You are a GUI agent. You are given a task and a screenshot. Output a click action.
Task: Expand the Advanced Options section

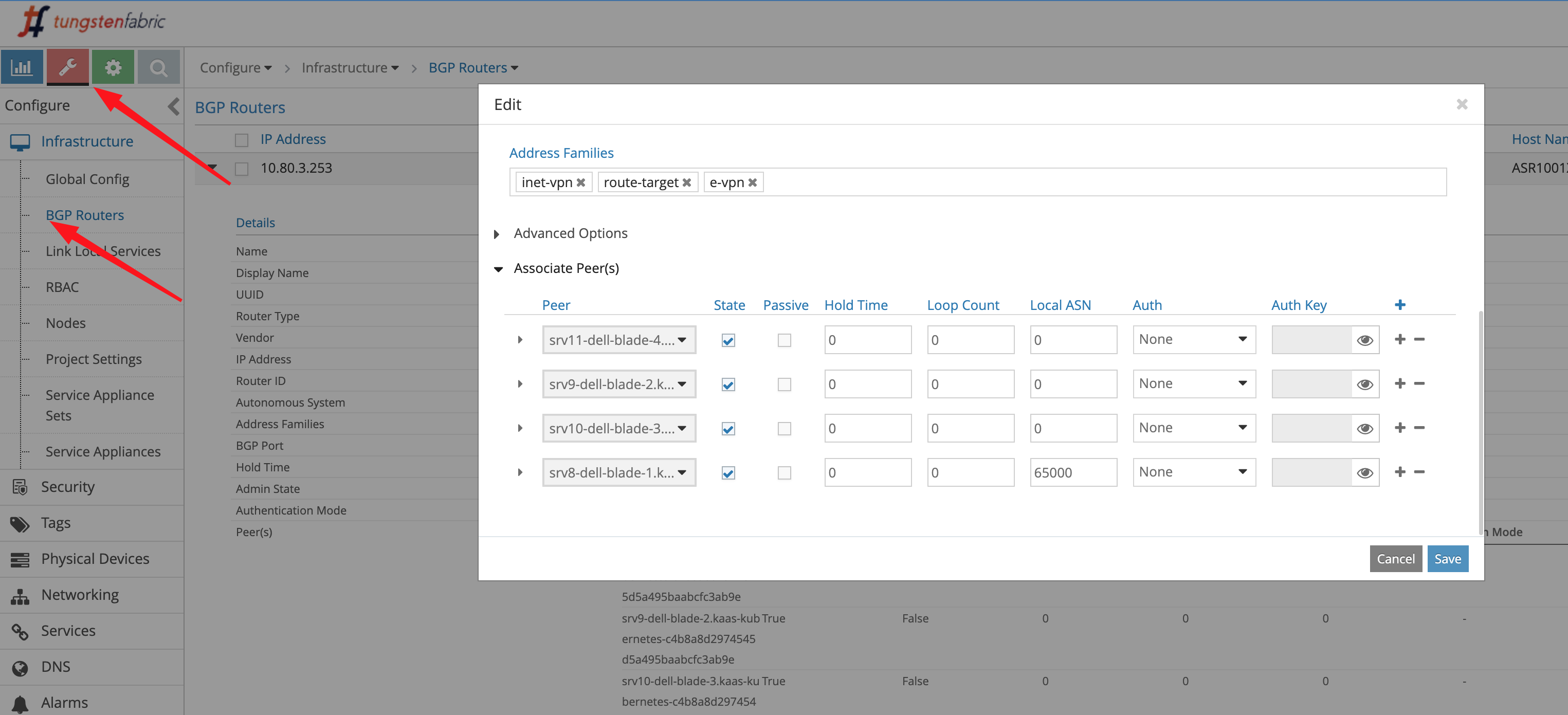coord(570,234)
